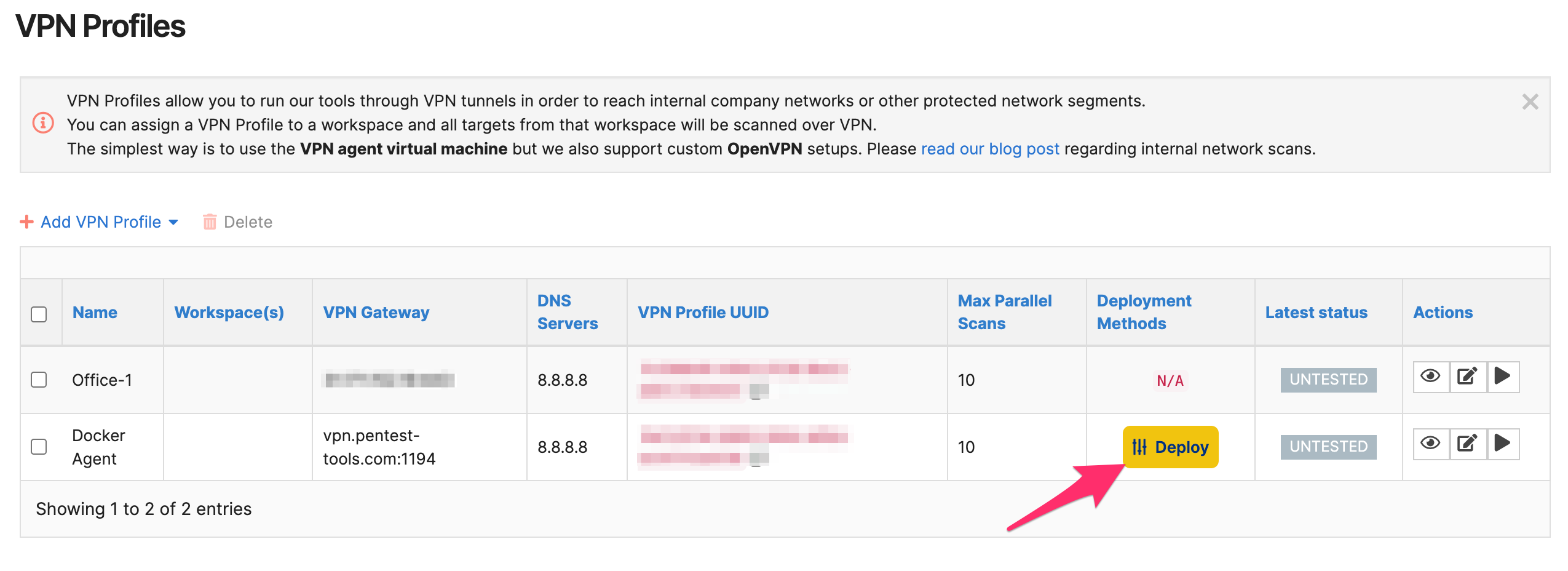Sort by Latest status column
Viewport: 1568px width, 571px height.
(x=1316, y=313)
